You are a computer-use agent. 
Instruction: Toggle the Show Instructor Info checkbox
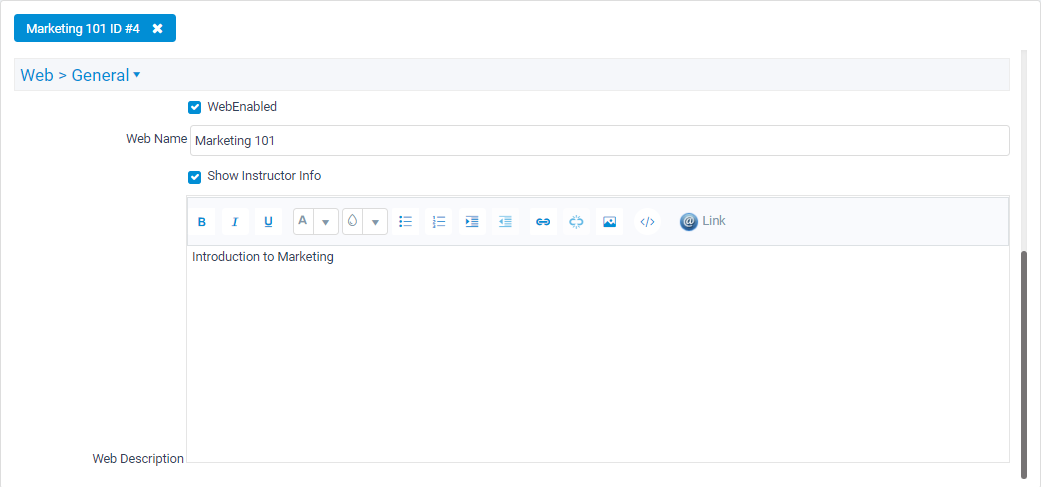[195, 177]
